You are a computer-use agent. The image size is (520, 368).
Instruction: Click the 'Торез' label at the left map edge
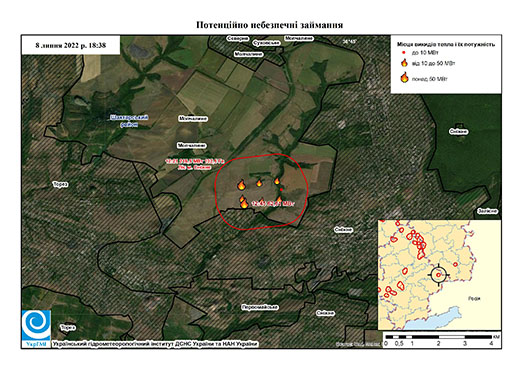click(60, 184)
